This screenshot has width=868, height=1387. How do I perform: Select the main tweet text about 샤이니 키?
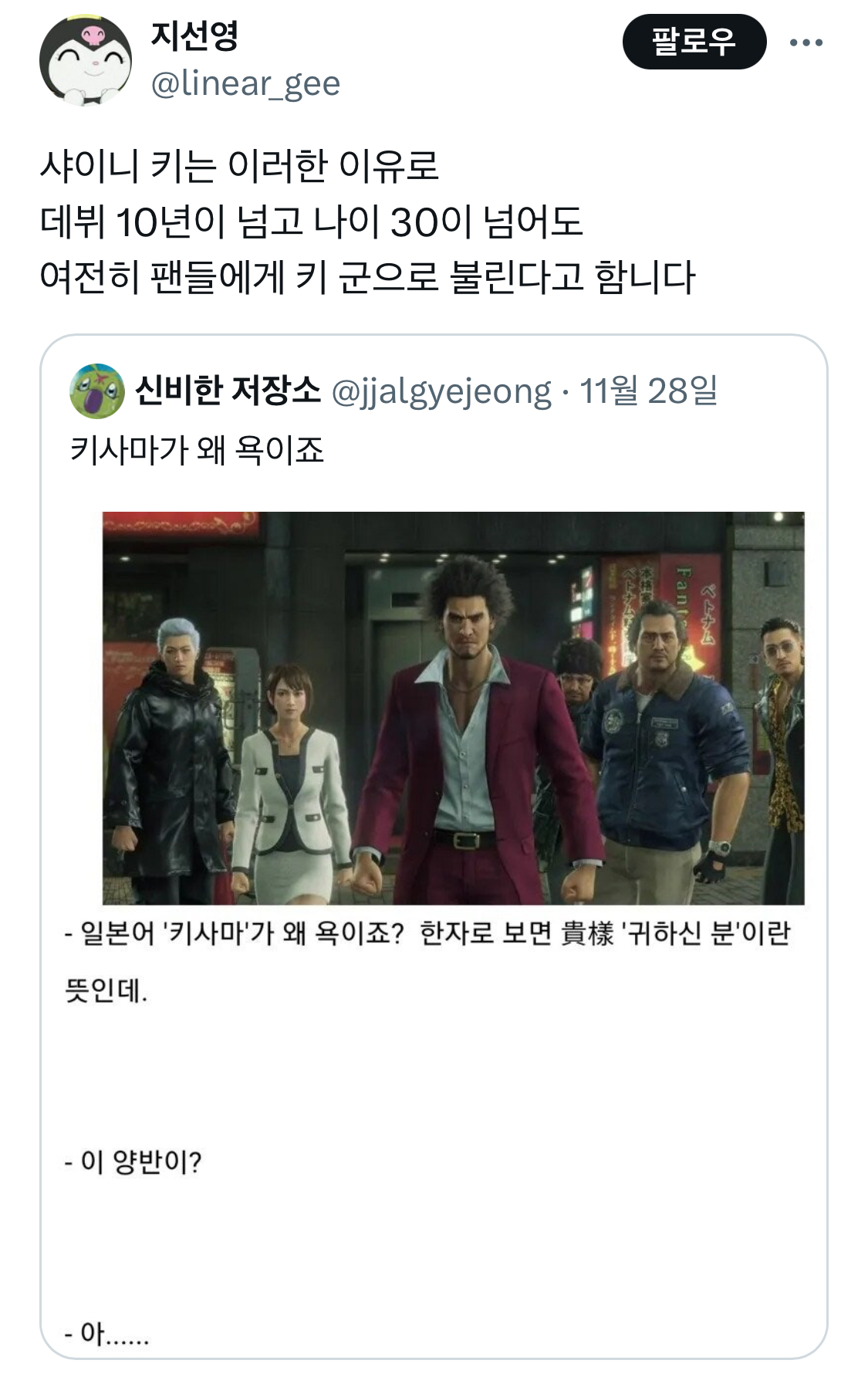click(367, 222)
